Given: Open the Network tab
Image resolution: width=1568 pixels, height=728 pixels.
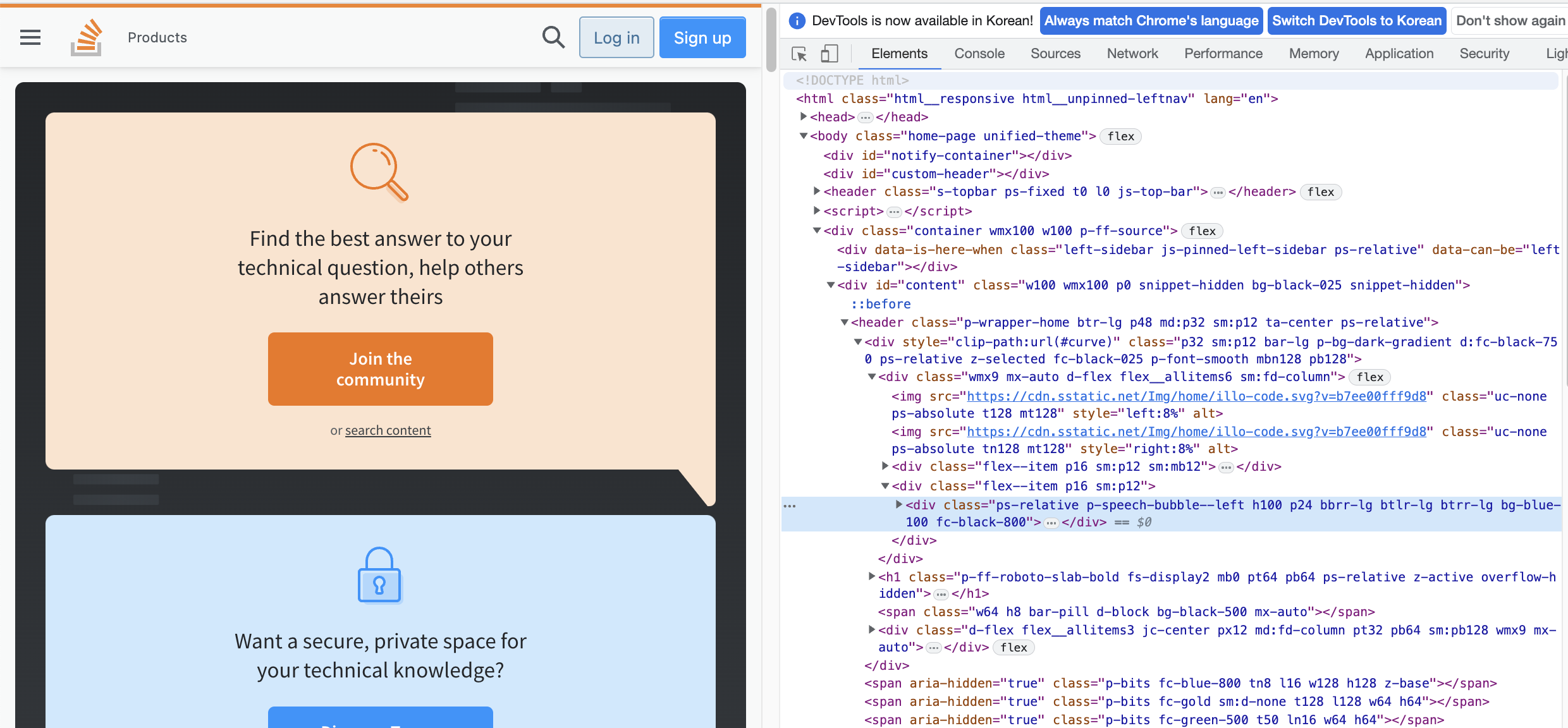Looking at the screenshot, I should click(1132, 54).
